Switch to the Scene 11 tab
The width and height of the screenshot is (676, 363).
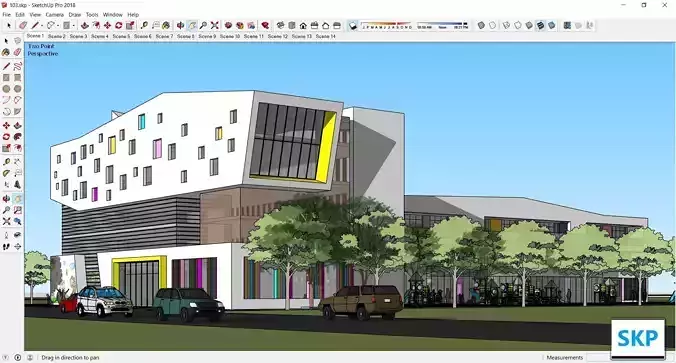point(254,36)
